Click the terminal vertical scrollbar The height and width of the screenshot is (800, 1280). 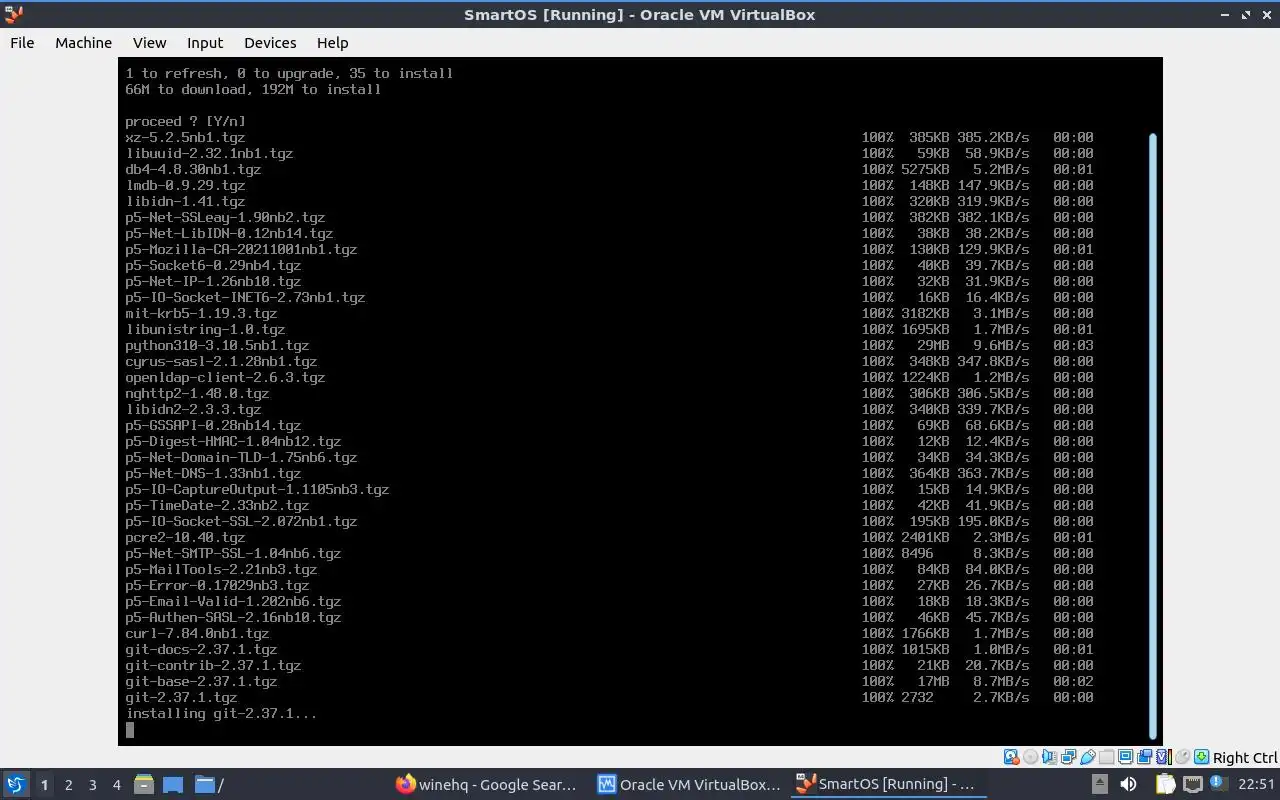[x=1152, y=435]
